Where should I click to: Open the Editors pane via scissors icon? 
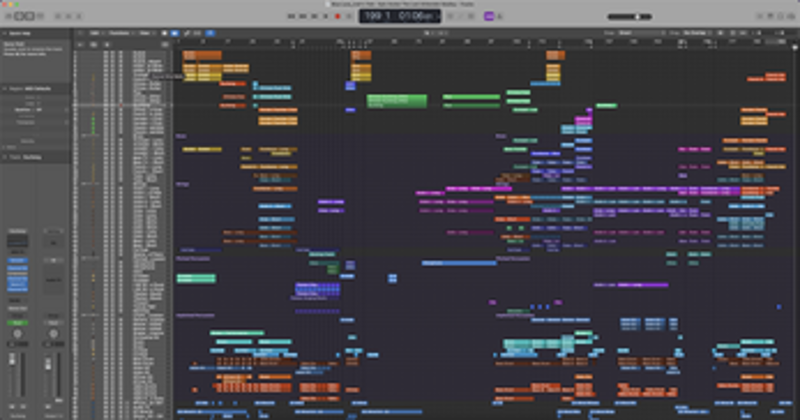(79, 16)
